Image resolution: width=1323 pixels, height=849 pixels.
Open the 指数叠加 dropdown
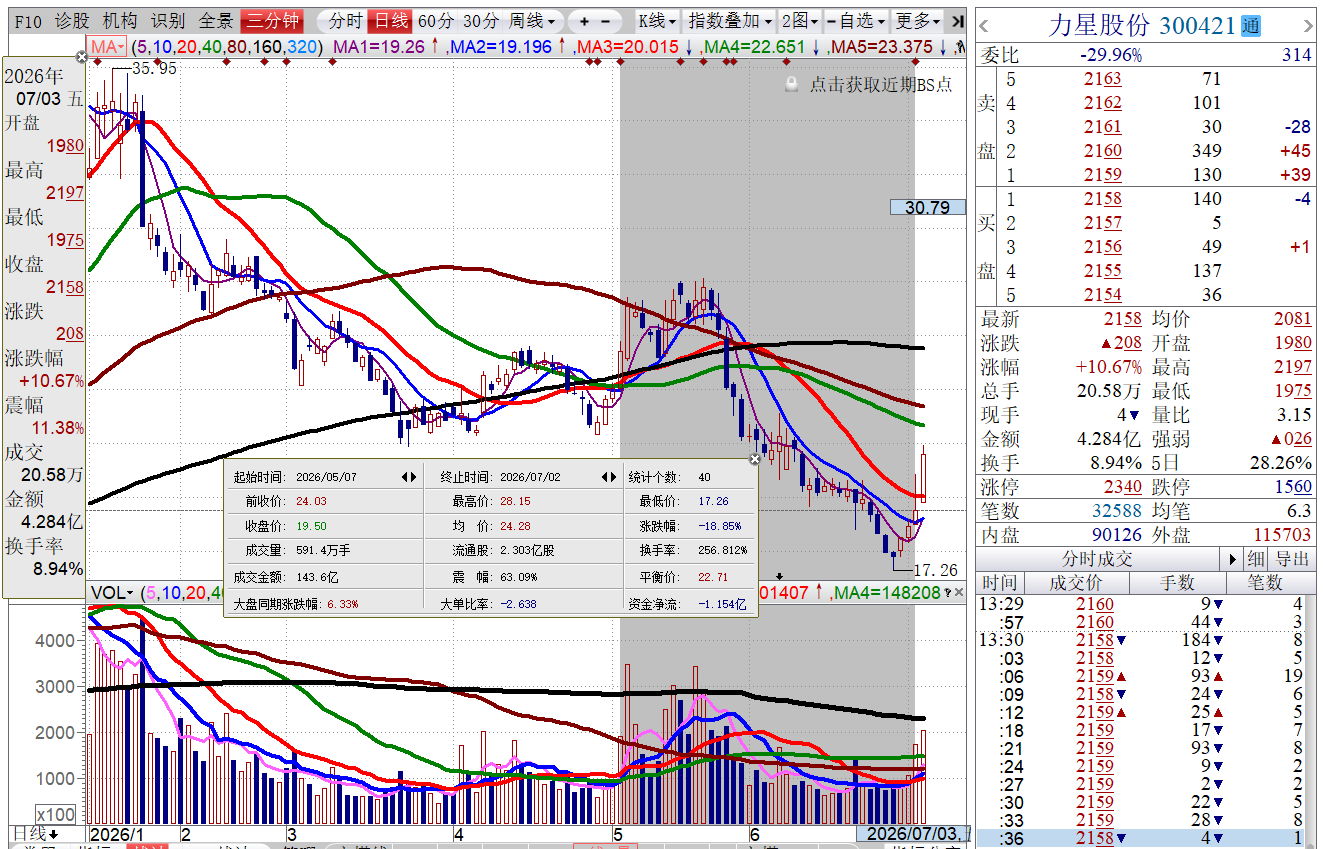(730, 21)
